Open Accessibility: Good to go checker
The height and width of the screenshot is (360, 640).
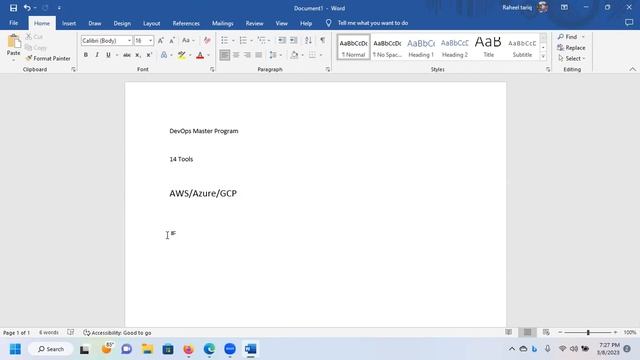pyautogui.click(x=117, y=333)
